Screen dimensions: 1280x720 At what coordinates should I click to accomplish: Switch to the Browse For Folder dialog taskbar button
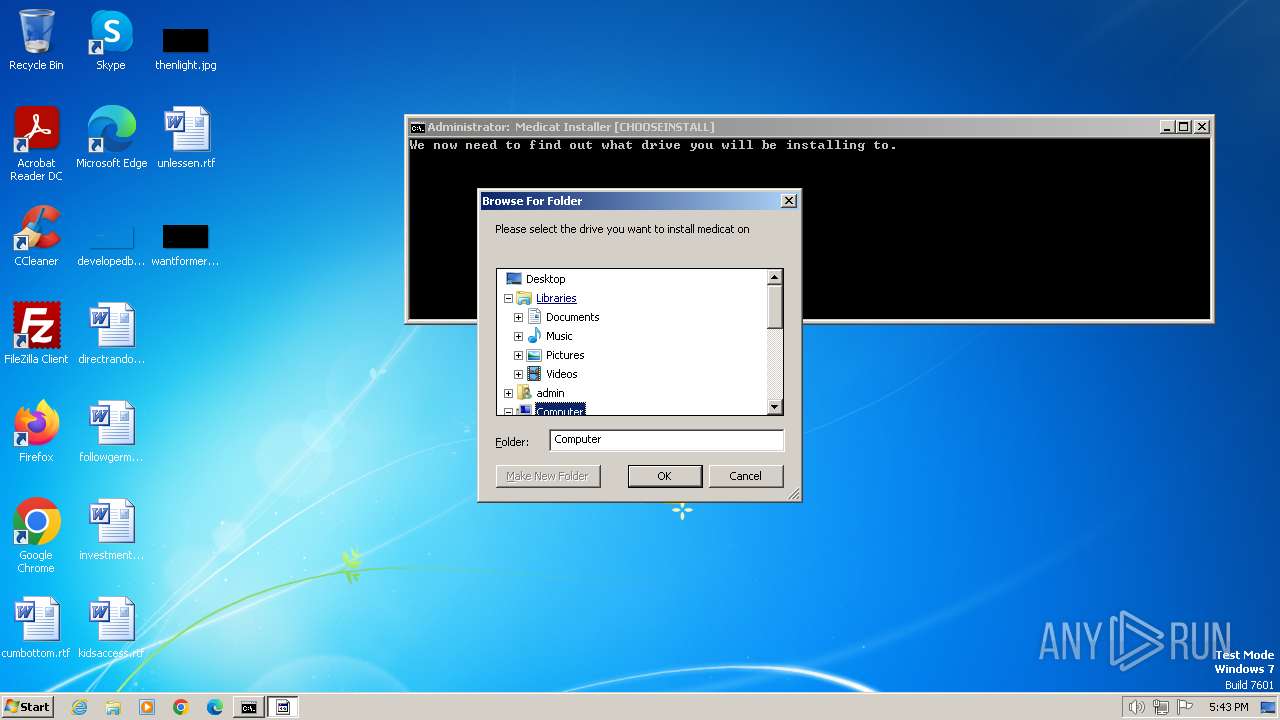pyautogui.click(x=283, y=707)
